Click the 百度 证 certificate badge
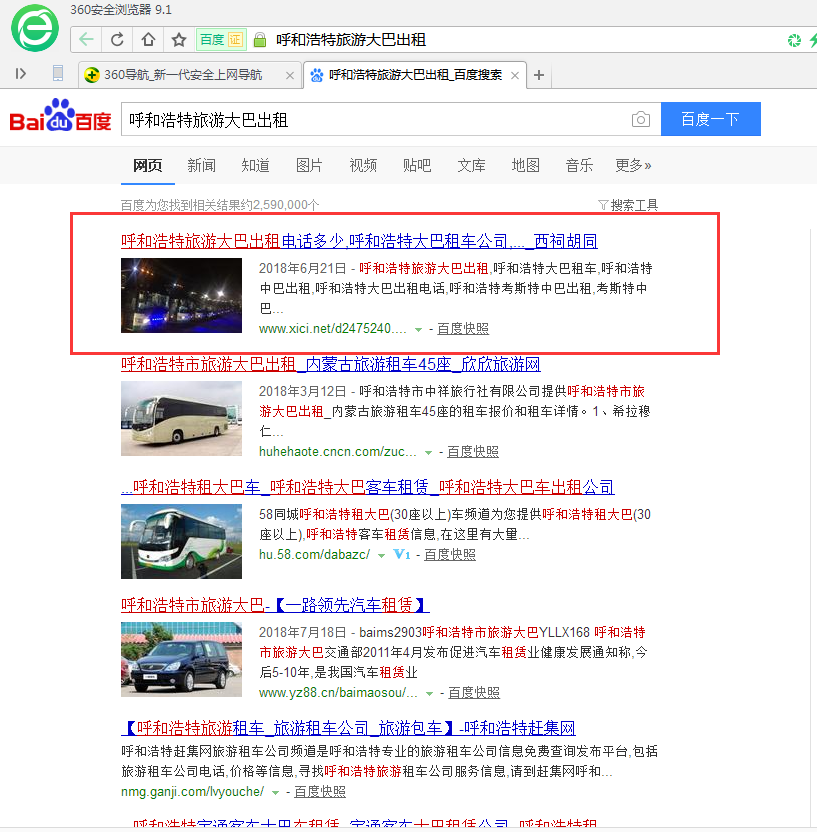Image resolution: width=817 pixels, height=832 pixels. [221, 40]
